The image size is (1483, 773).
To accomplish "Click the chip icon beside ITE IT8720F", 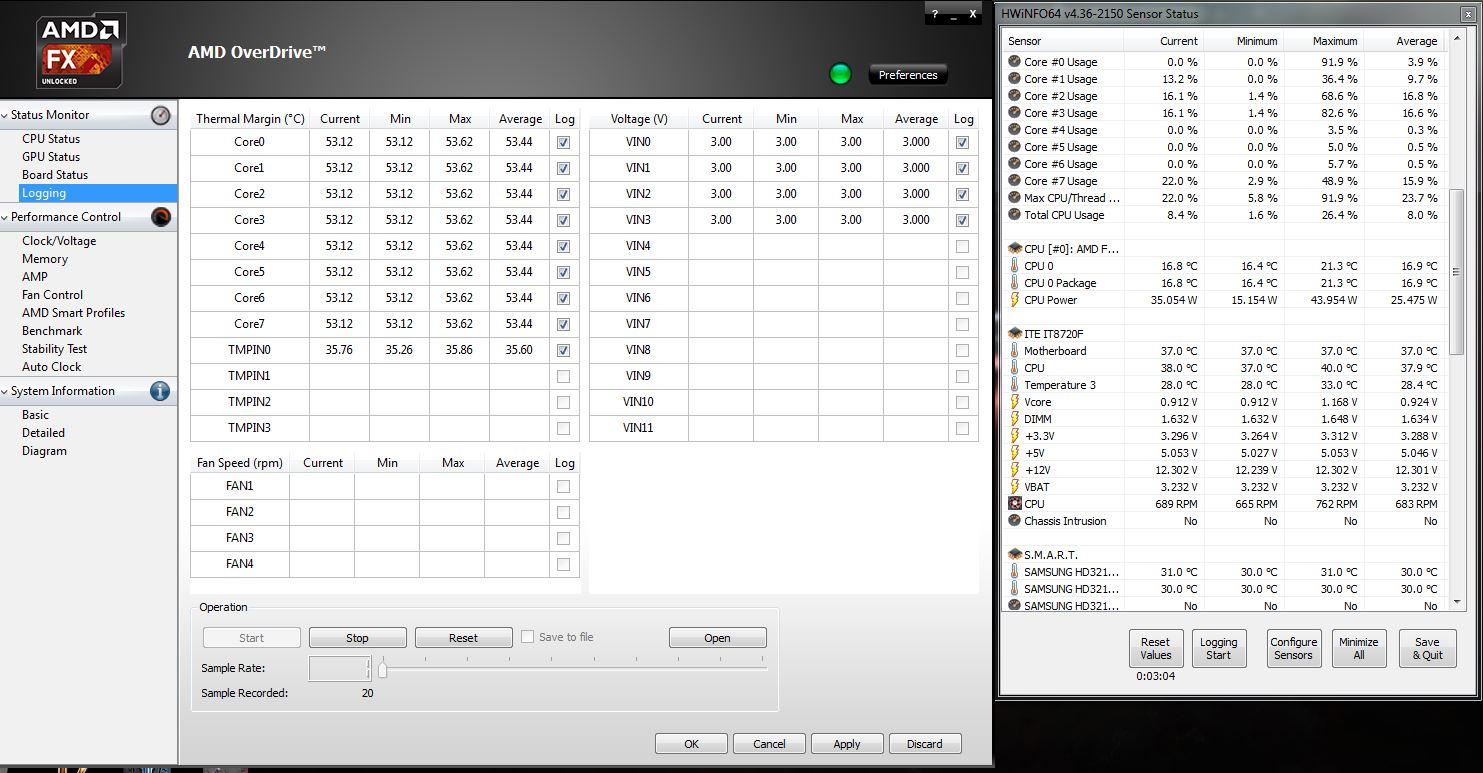I will point(1014,334).
